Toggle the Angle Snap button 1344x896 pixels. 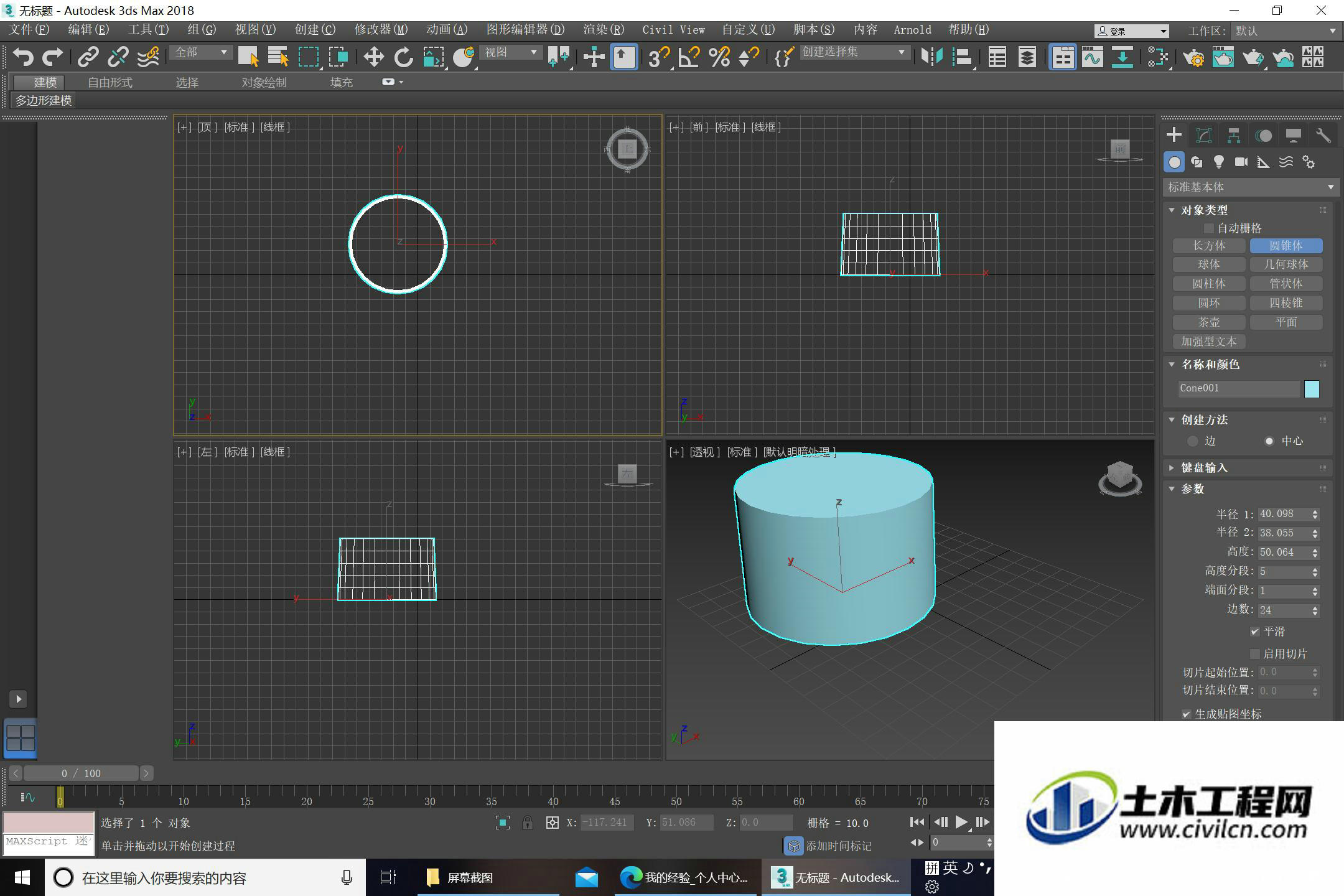689,57
